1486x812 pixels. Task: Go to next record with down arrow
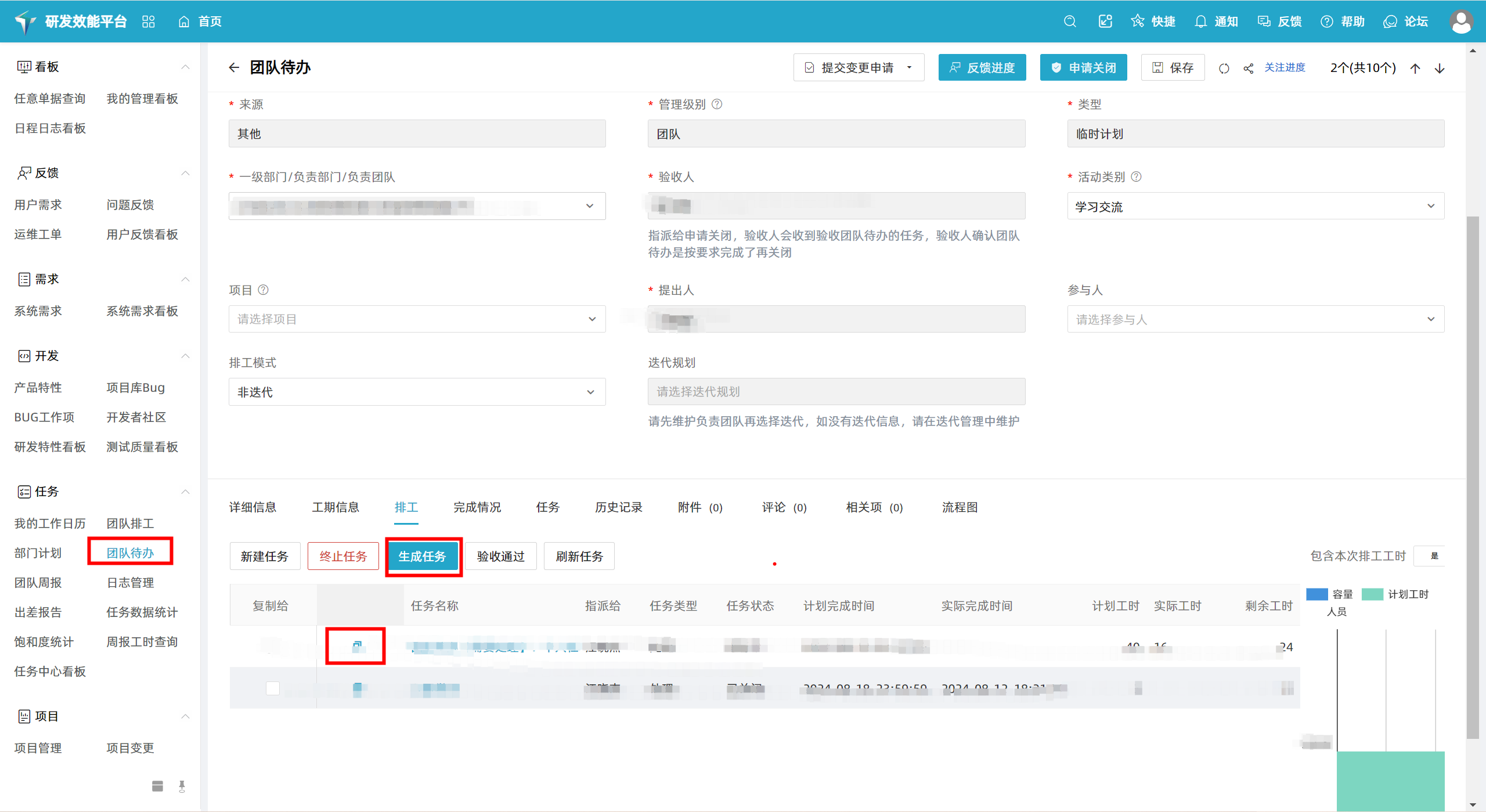(1440, 68)
